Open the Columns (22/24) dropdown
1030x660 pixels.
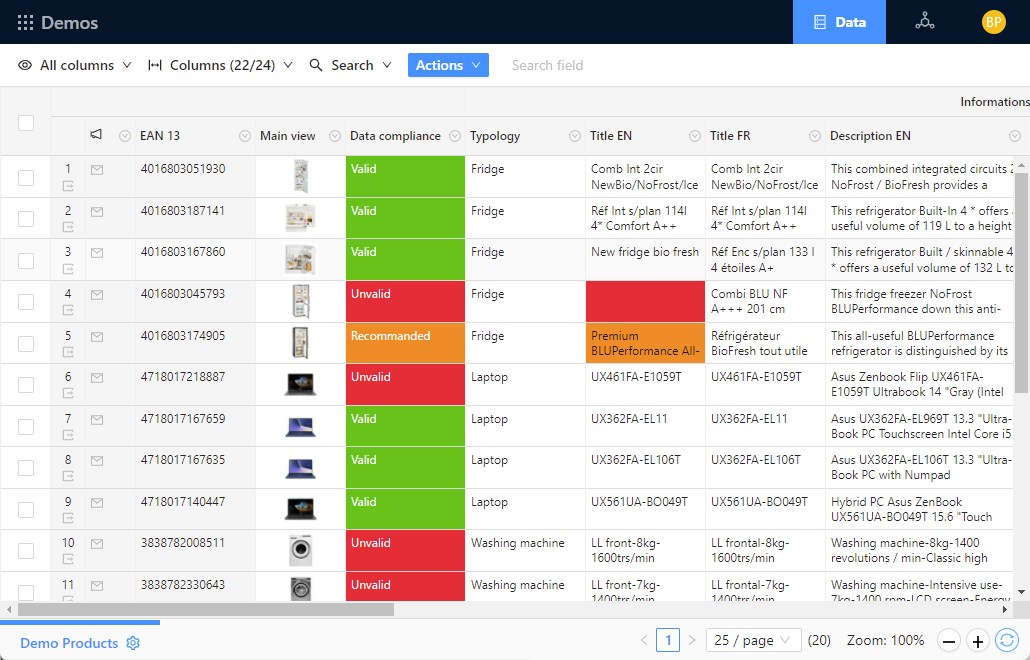[x=220, y=65]
